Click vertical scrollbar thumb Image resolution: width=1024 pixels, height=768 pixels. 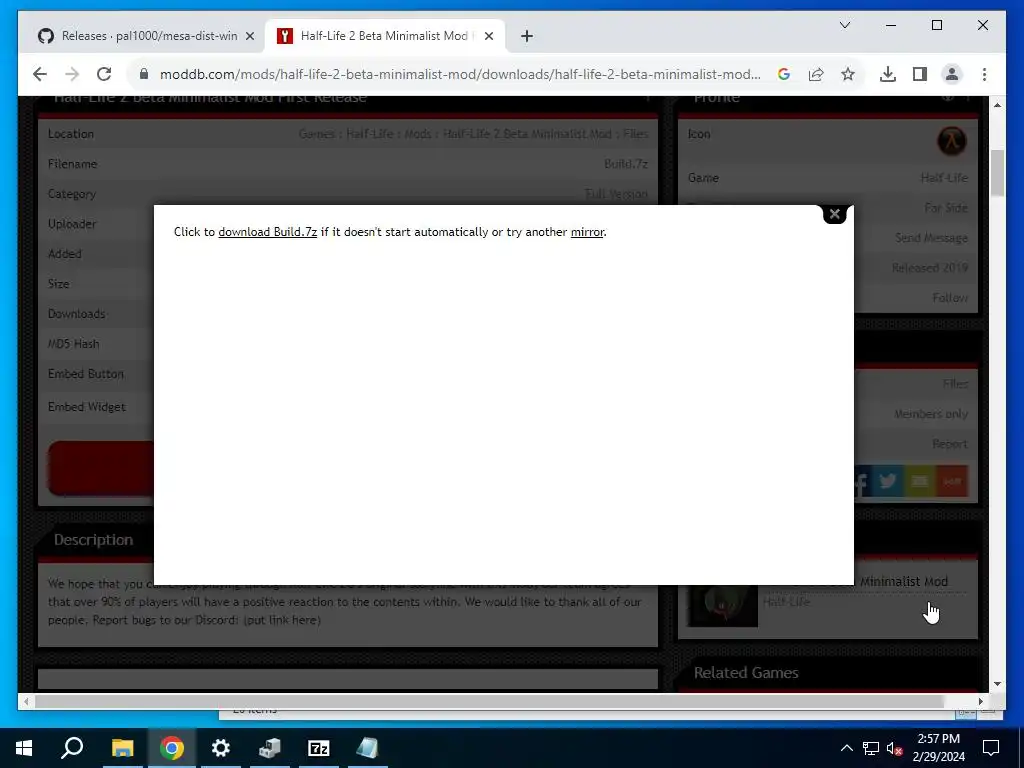coord(997,173)
